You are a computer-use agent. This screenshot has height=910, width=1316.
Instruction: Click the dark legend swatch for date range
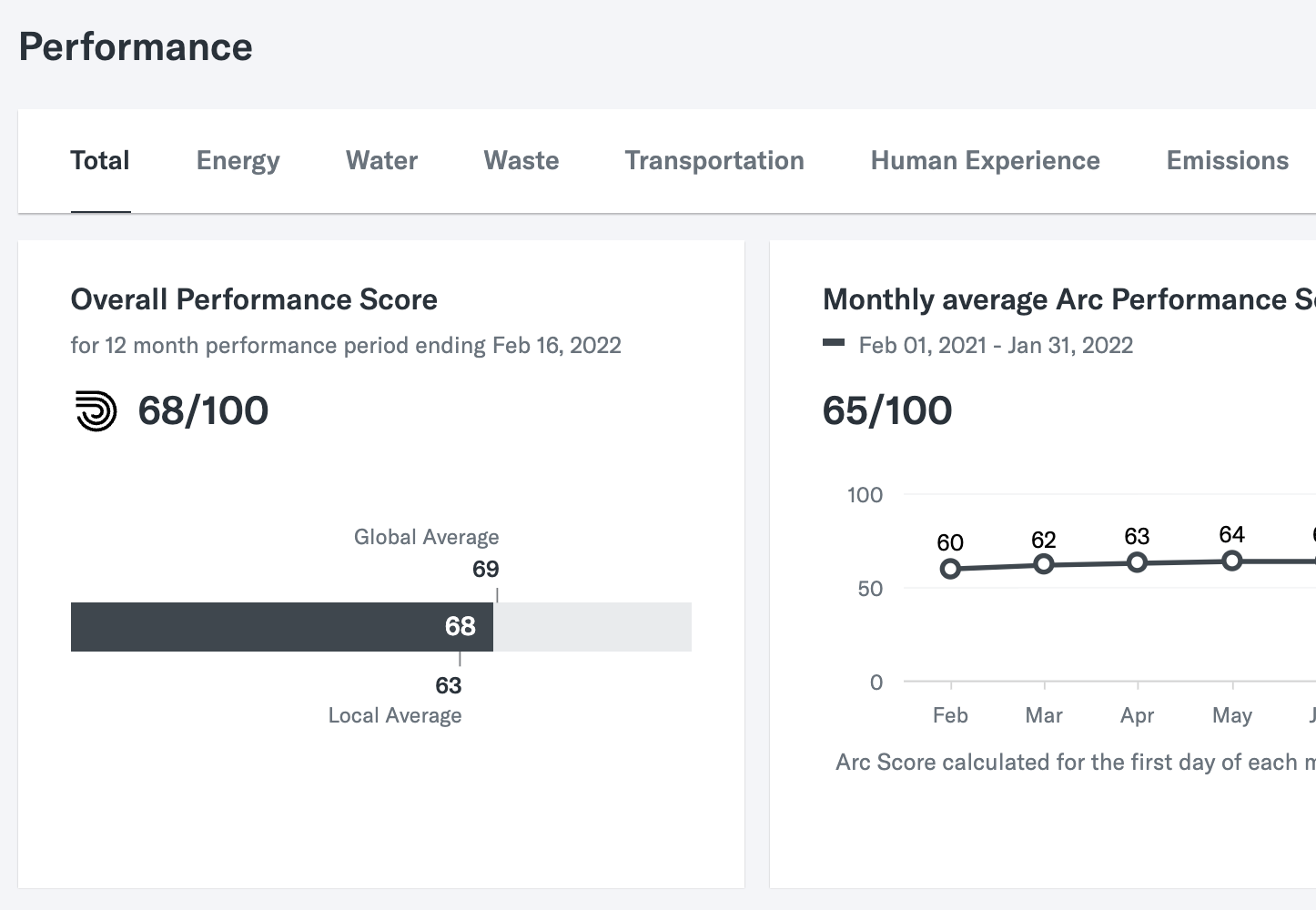tap(834, 343)
